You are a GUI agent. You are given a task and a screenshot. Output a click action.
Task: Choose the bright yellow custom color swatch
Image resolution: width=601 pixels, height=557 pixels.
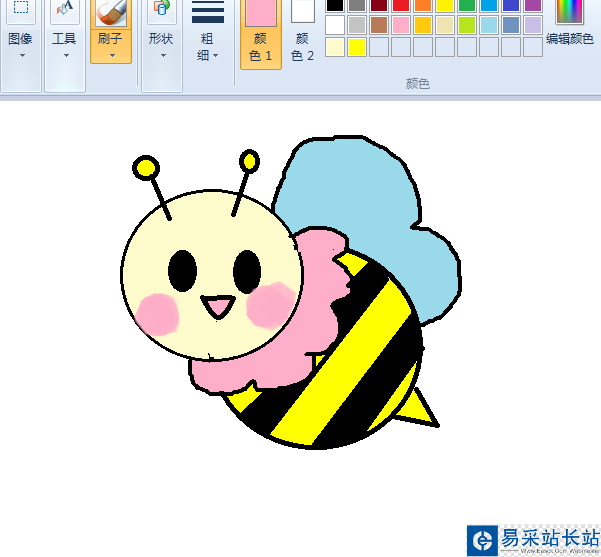coord(357,47)
